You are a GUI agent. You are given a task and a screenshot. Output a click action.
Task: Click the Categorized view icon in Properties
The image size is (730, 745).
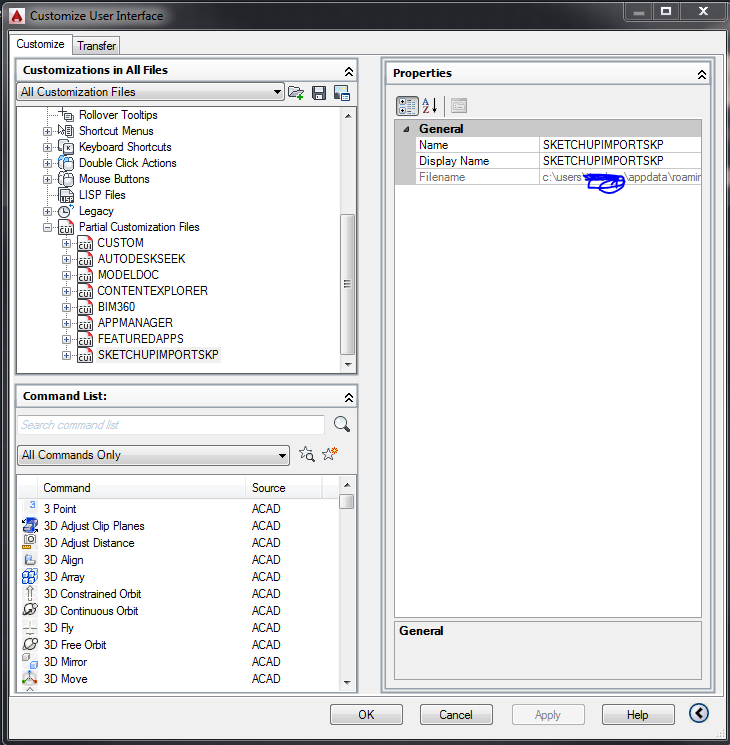407,106
